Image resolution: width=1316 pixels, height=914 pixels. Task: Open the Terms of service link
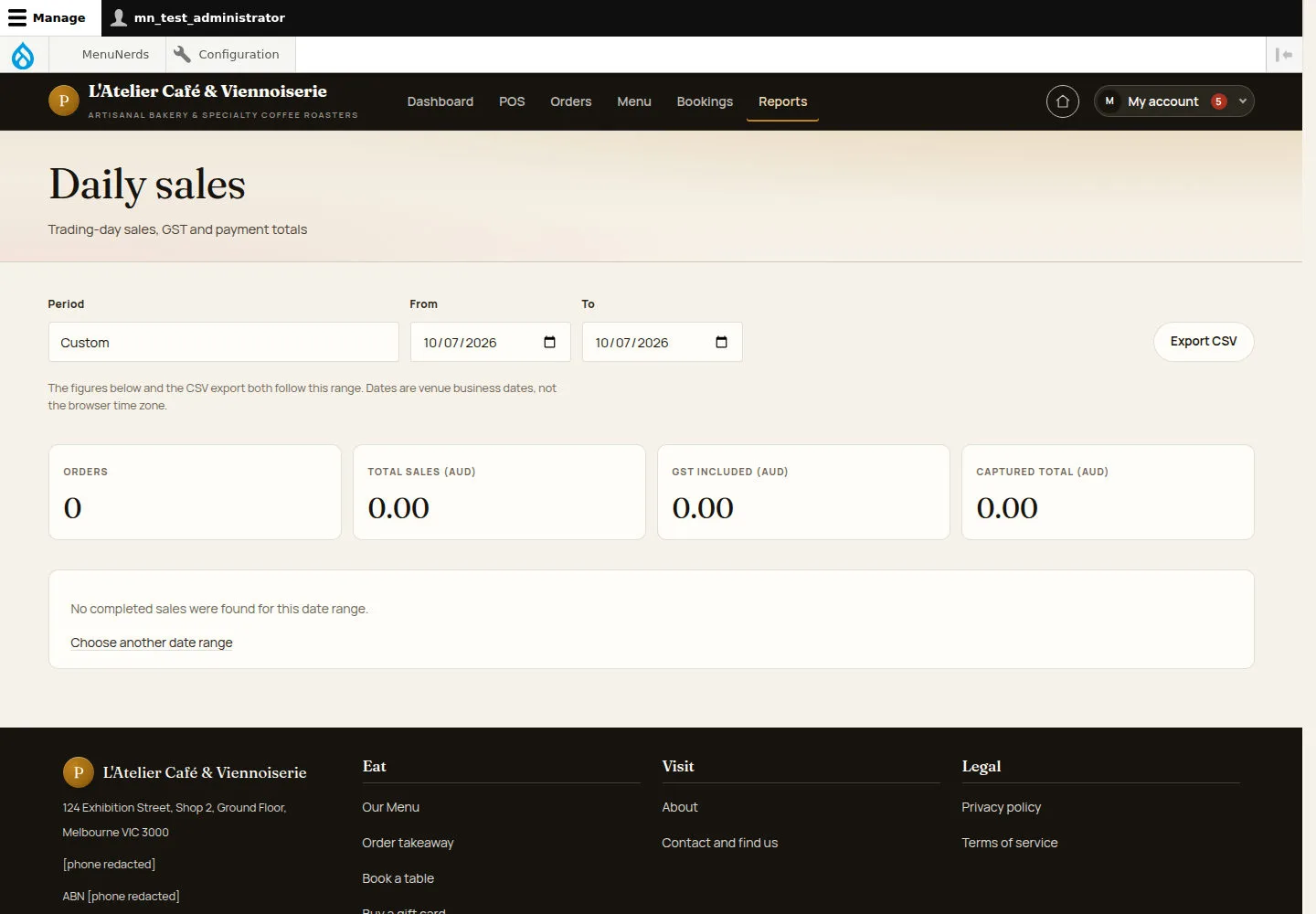[1010, 843]
